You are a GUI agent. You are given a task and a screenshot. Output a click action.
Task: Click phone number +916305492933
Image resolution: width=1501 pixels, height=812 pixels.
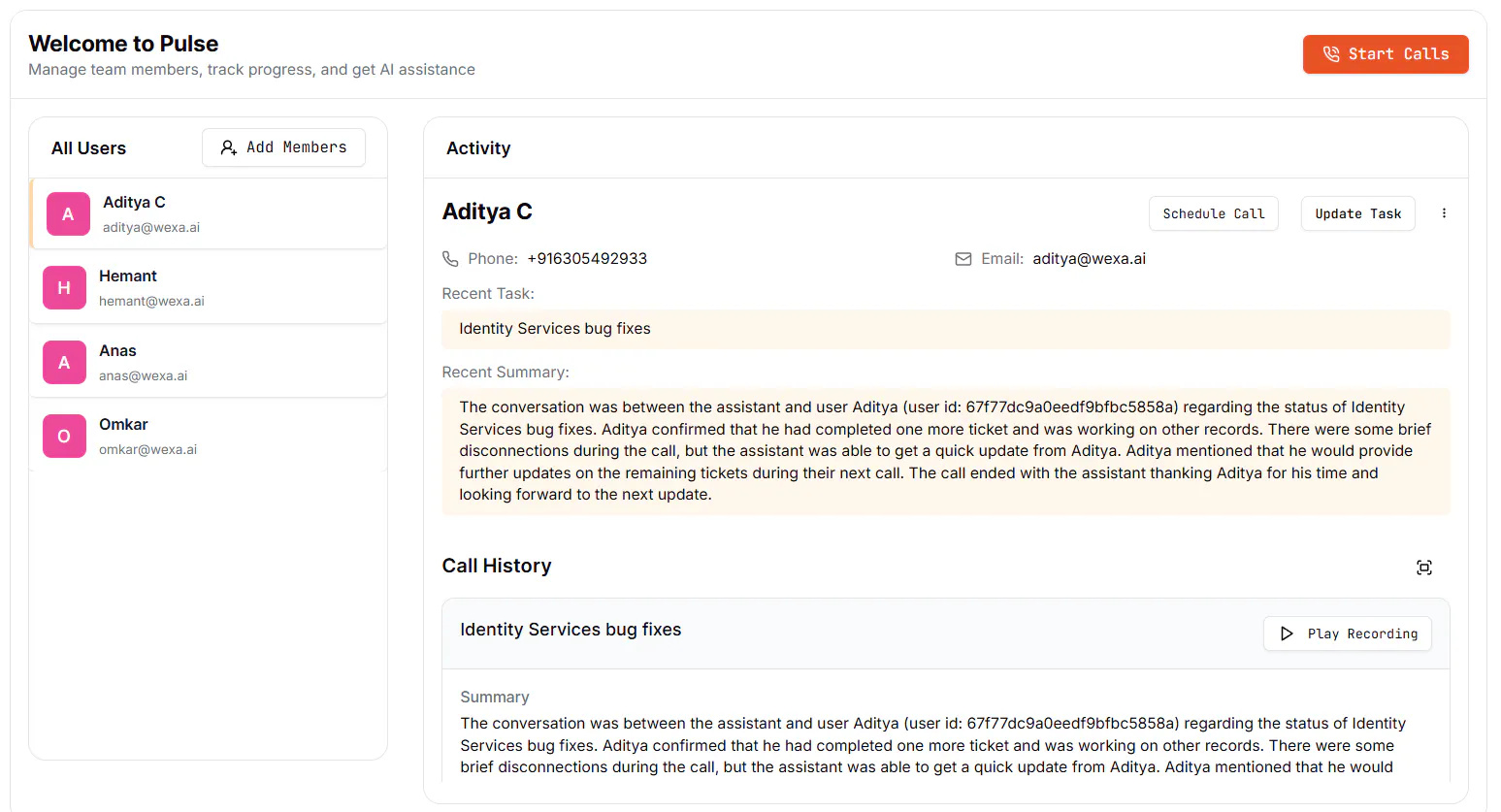pyautogui.click(x=587, y=259)
